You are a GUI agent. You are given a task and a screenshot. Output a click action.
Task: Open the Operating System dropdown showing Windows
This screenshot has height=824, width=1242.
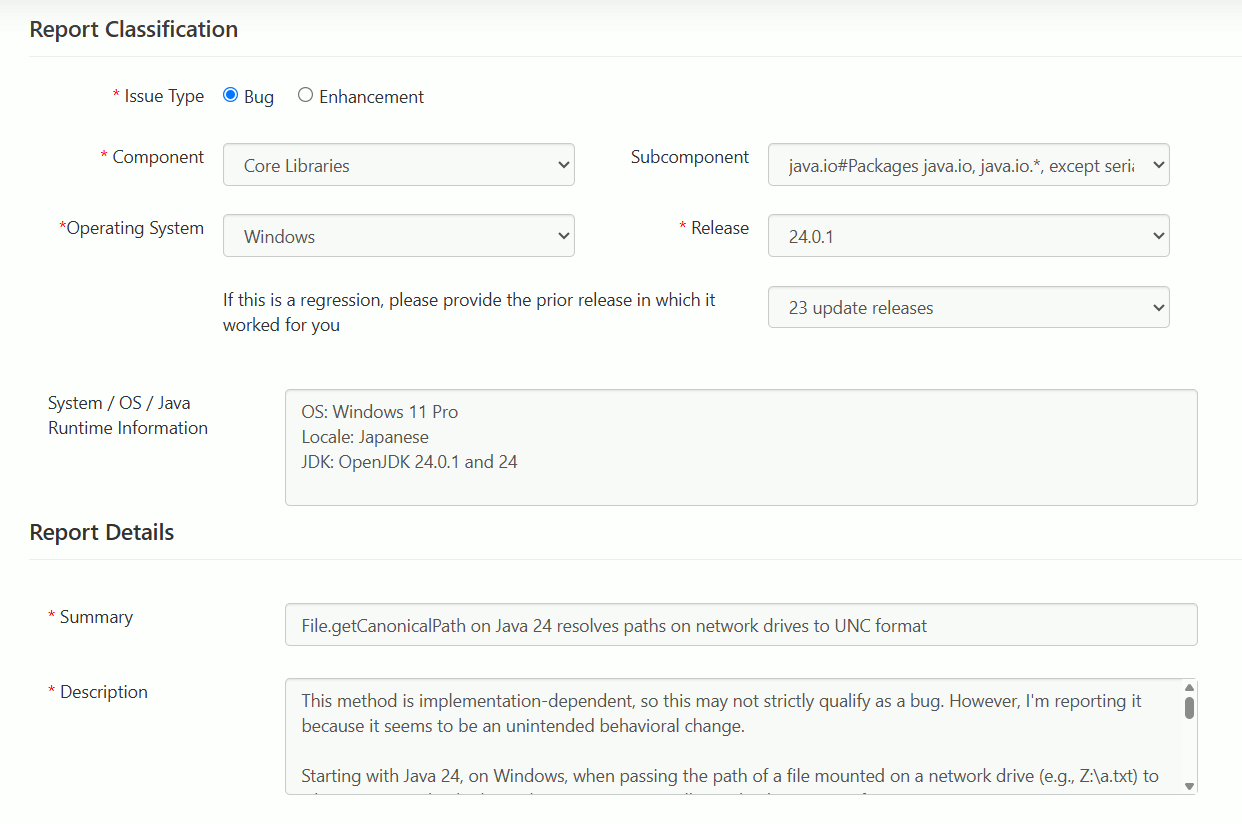(x=398, y=236)
